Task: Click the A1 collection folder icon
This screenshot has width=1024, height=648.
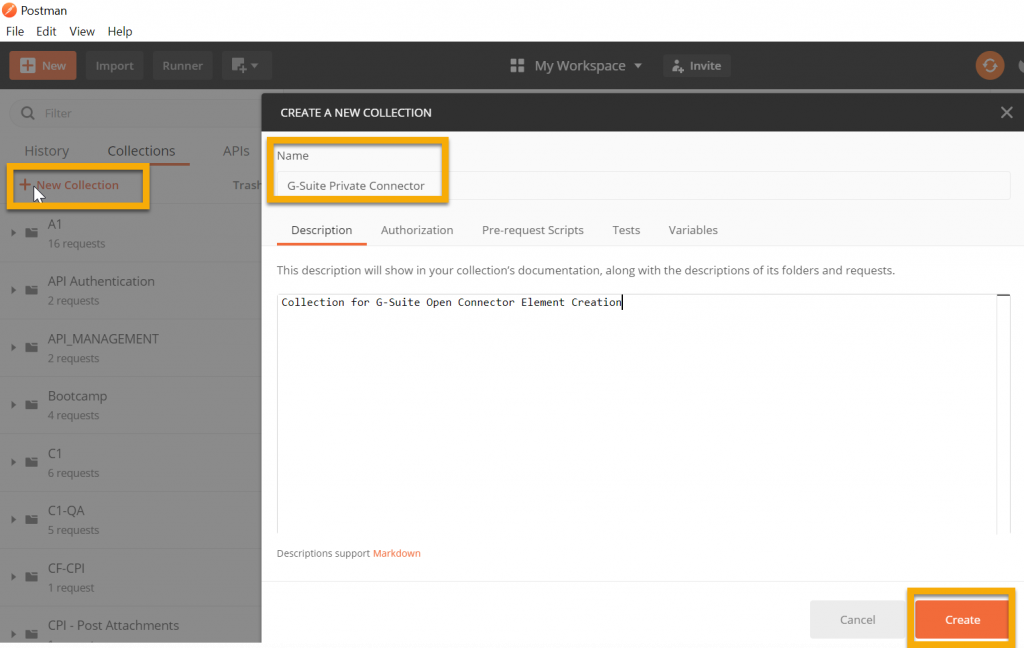Action: [x=31, y=232]
